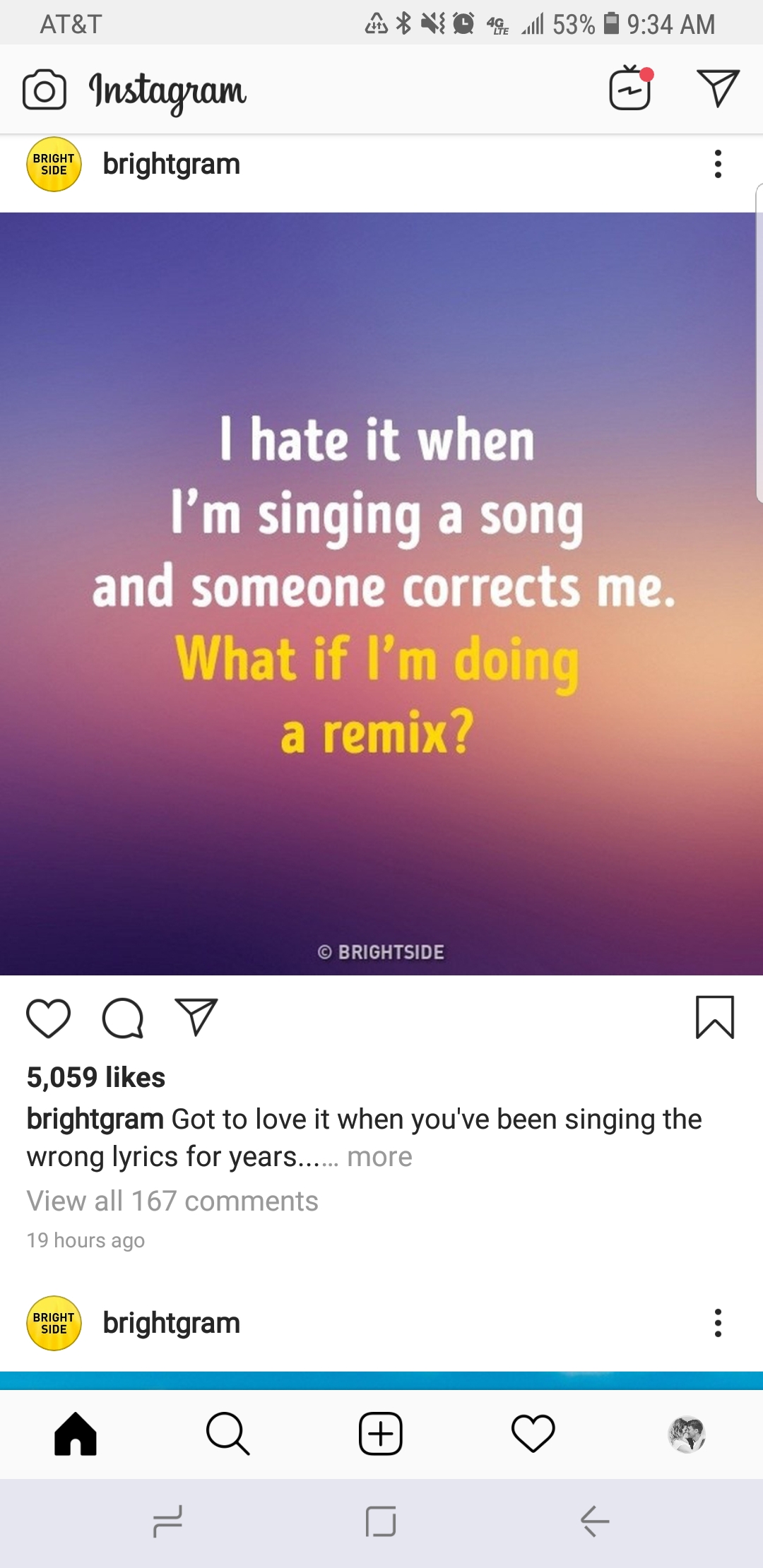Go to the Home feed tab
Image resolution: width=763 pixels, height=1568 pixels.
pos(76,1434)
